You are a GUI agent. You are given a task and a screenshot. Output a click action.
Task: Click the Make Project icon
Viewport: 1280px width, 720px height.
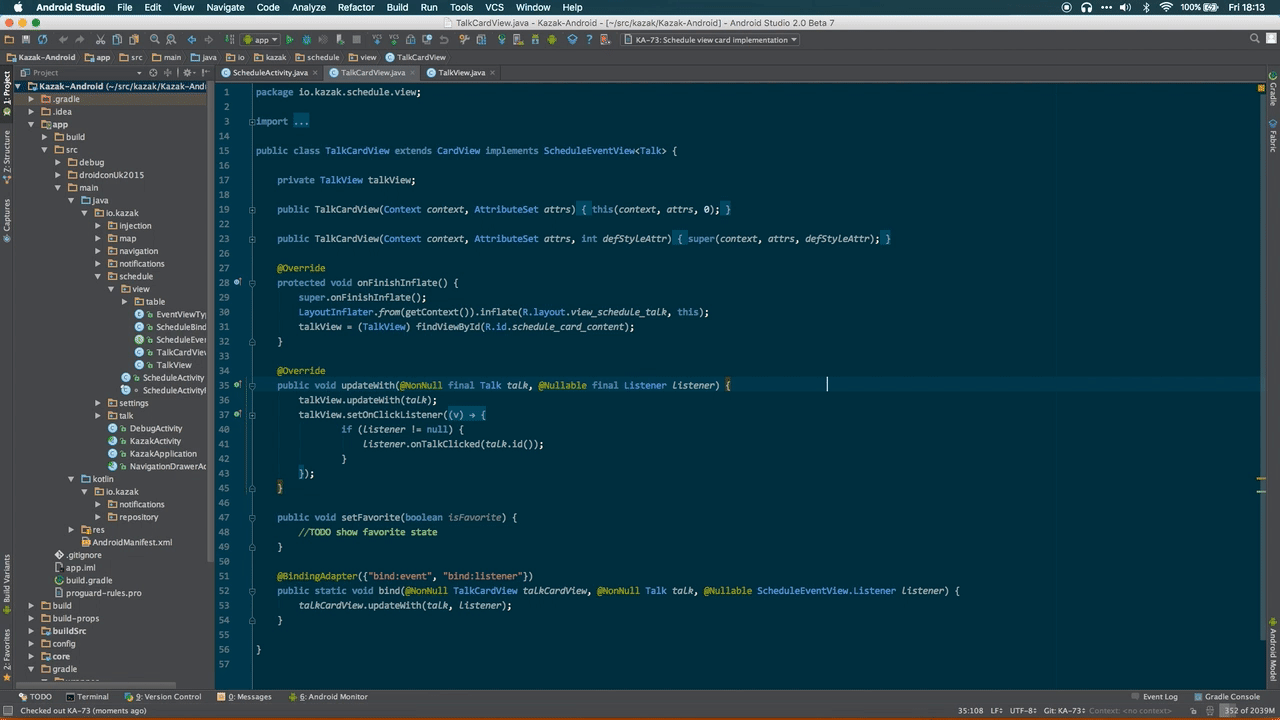click(x=230, y=40)
